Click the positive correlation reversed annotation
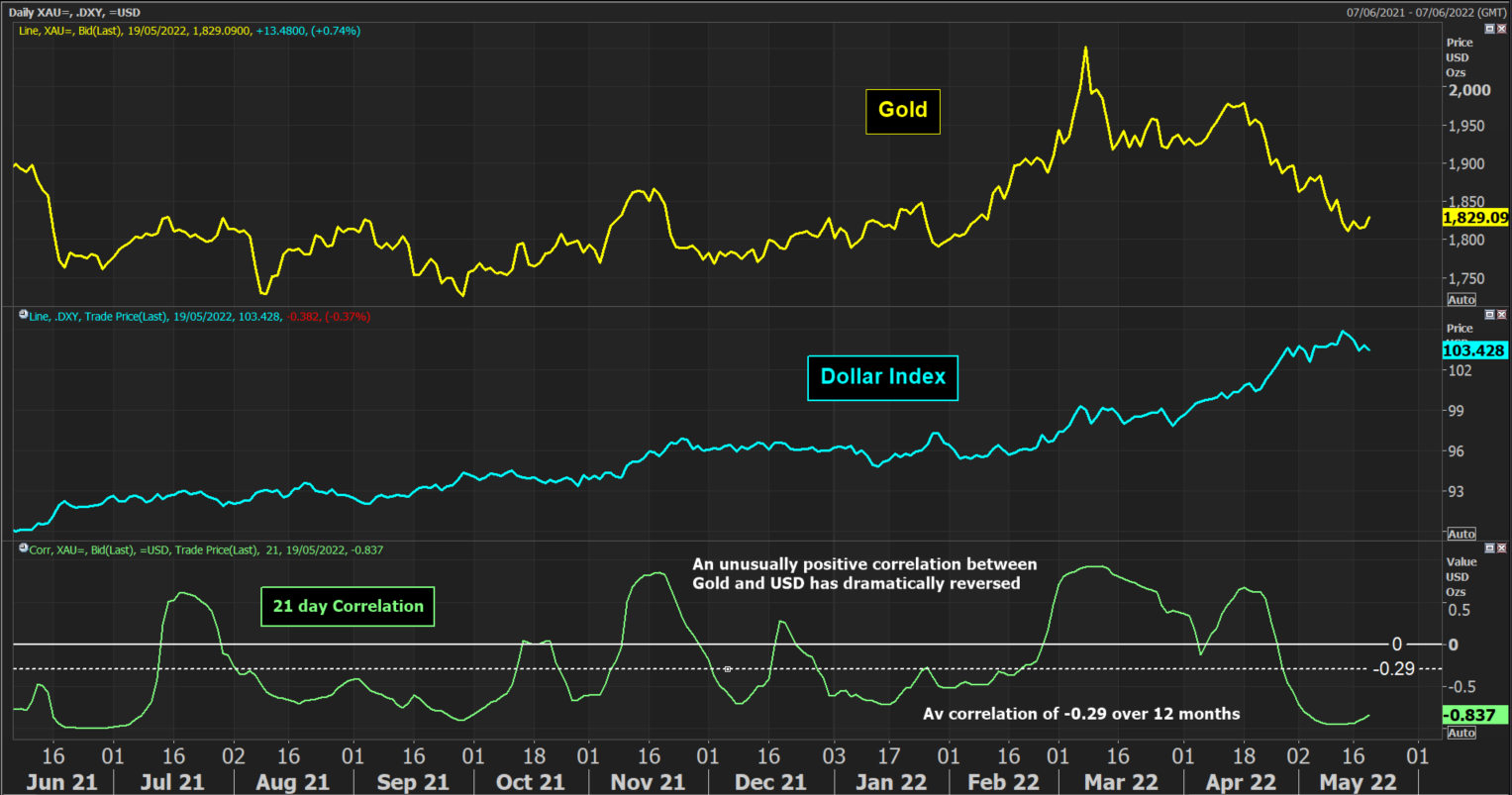This screenshot has height=795, width=1512. click(864, 573)
